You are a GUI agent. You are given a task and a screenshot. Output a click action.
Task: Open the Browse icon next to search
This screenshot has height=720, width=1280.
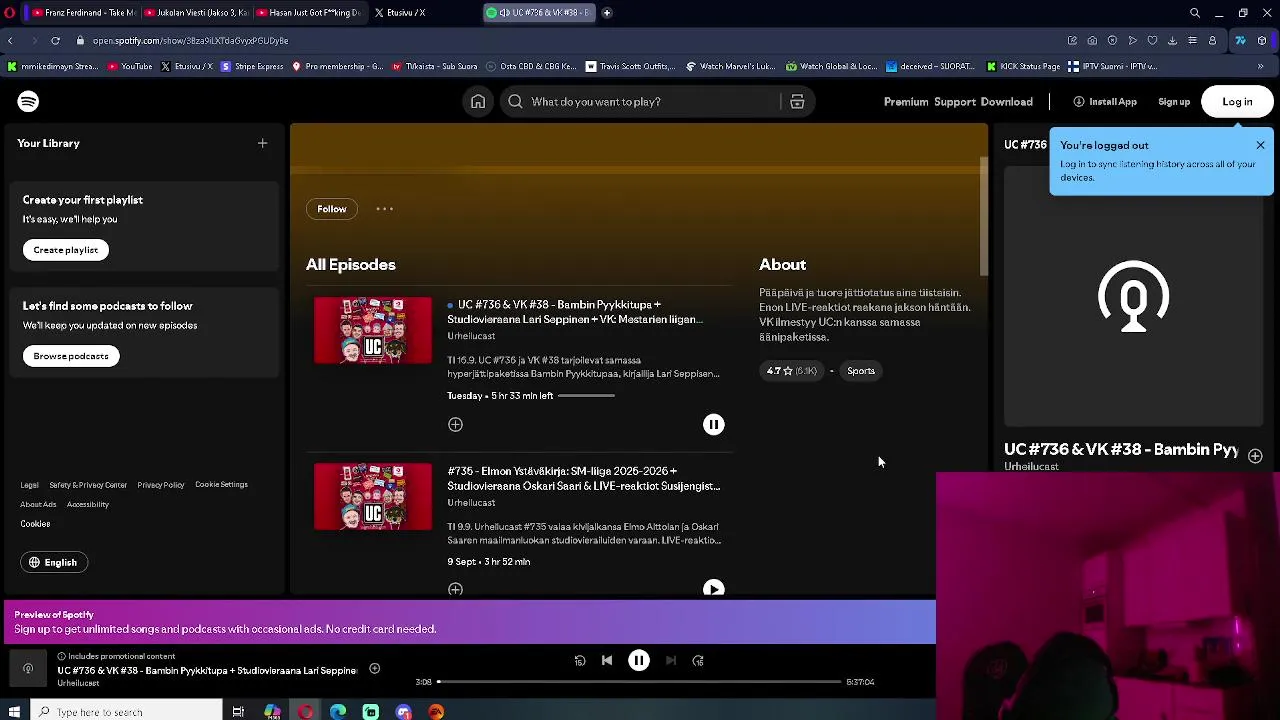797,101
